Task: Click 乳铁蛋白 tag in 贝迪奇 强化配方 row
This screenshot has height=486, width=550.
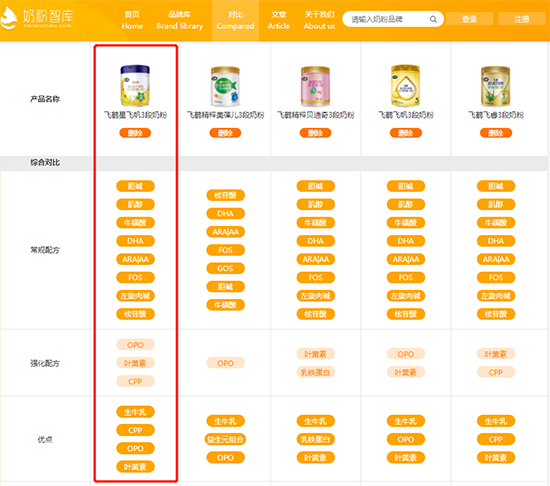Action: [x=315, y=372]
